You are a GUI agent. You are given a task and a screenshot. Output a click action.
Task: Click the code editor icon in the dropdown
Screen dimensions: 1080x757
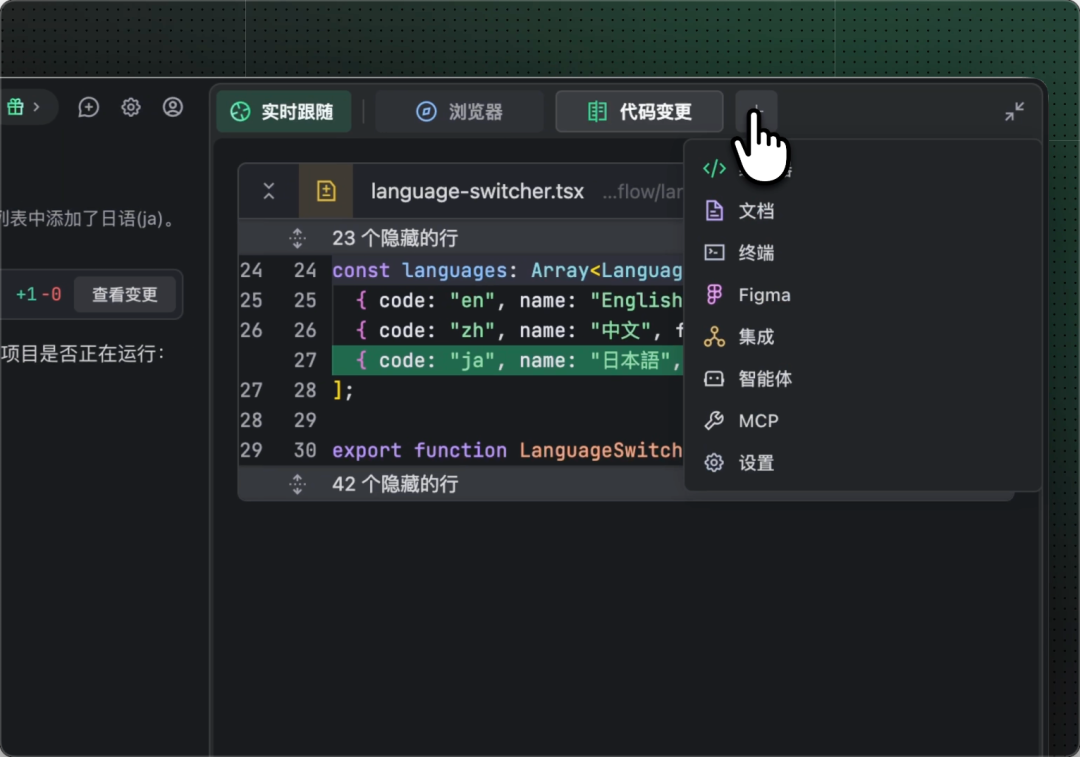714,169
